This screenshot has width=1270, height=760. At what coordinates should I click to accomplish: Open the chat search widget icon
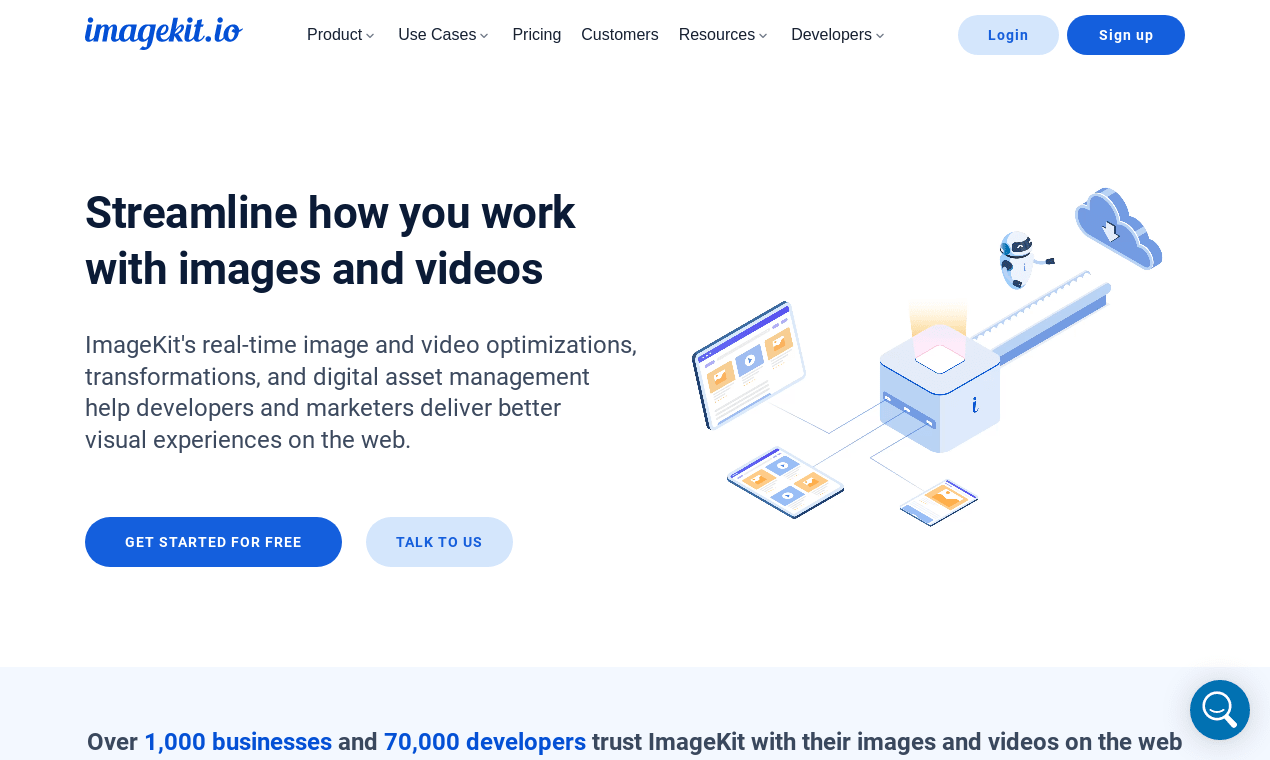click(x=1219, y=710)
